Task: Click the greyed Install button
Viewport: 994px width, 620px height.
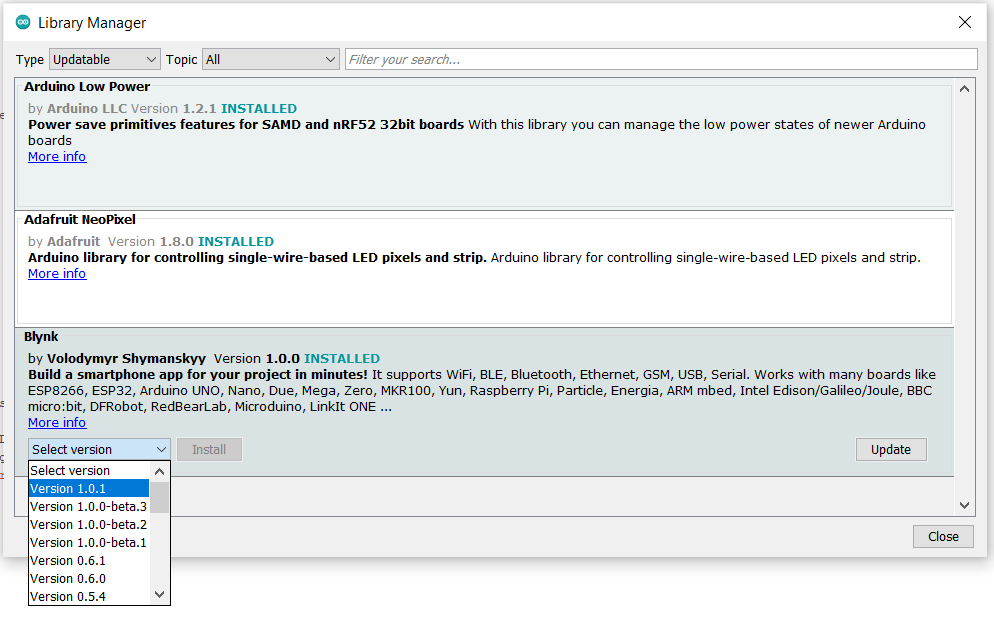Action: point(209,449)
